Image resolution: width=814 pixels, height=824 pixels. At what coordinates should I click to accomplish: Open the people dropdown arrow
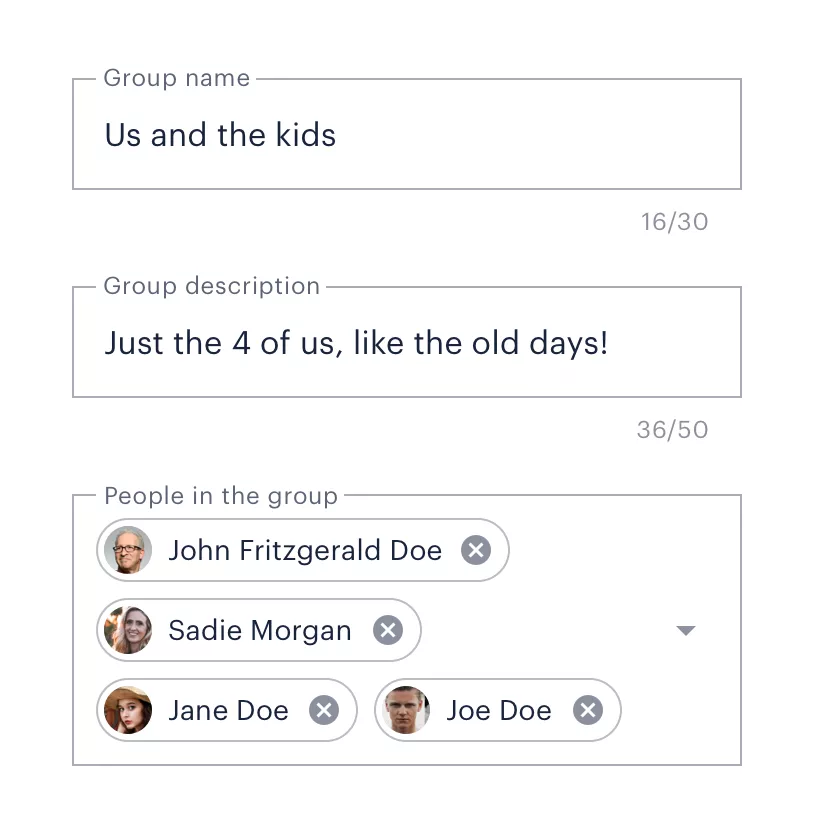tap(686, 630)
